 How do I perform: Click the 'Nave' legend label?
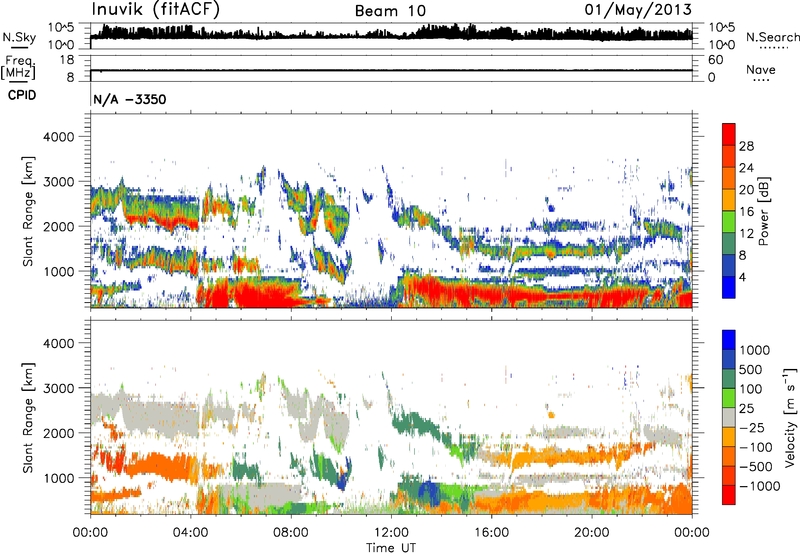click(761, 69)
